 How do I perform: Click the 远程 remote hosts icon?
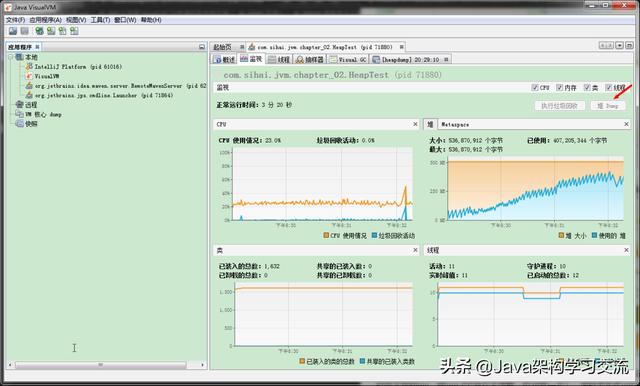[x=19, y=105]
